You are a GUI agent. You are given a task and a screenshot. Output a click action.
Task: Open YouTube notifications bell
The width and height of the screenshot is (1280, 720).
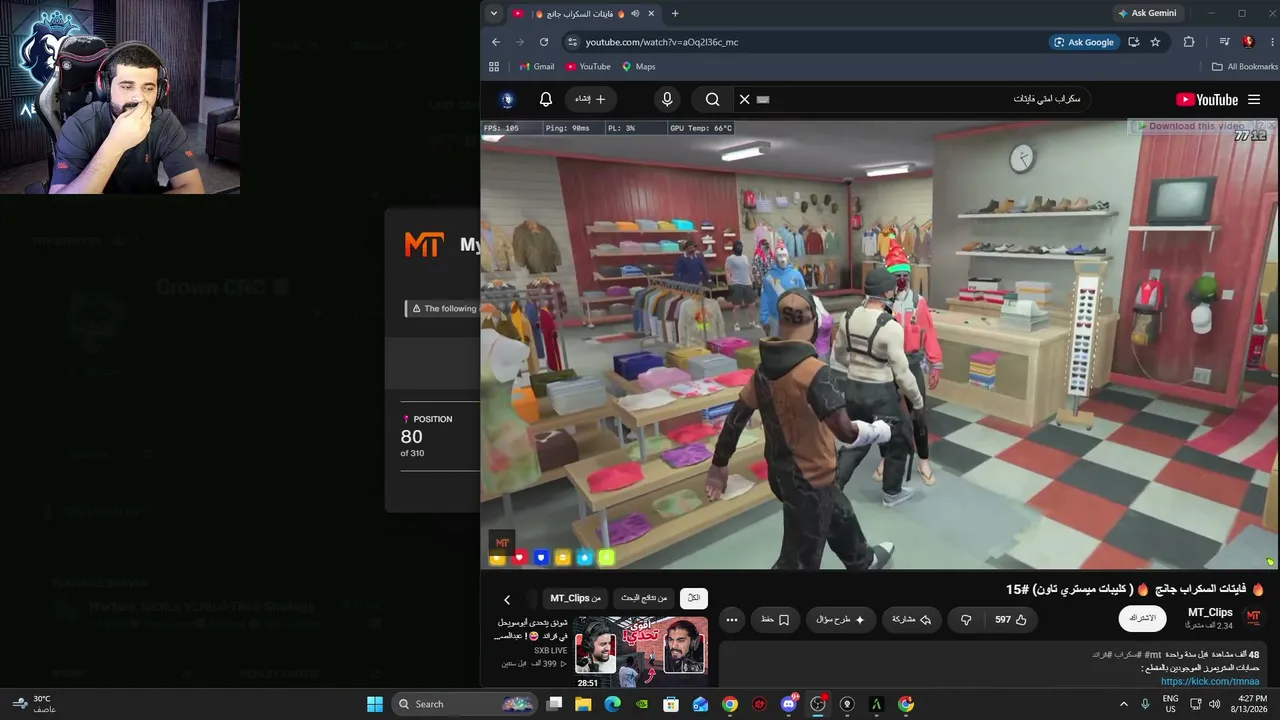(x=546, y=99)
